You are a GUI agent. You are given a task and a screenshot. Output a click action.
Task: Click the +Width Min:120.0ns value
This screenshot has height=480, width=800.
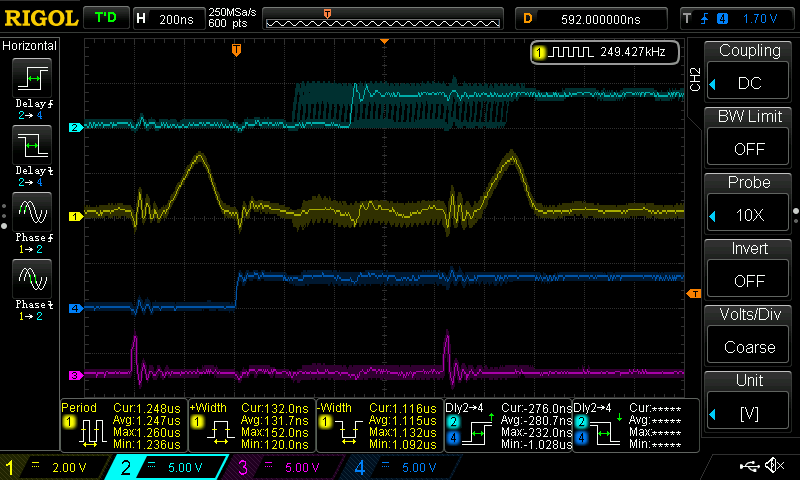[275, 444]
